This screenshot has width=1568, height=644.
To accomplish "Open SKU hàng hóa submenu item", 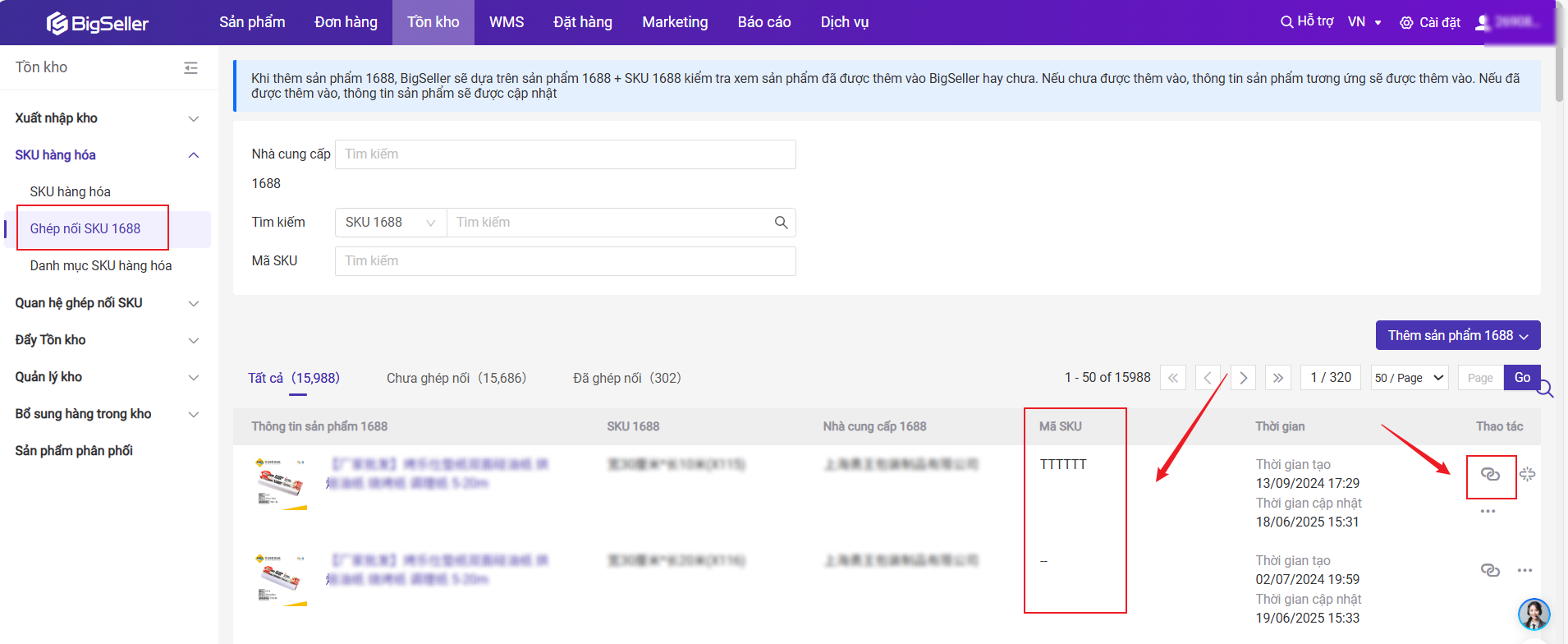I will (71, 192).
